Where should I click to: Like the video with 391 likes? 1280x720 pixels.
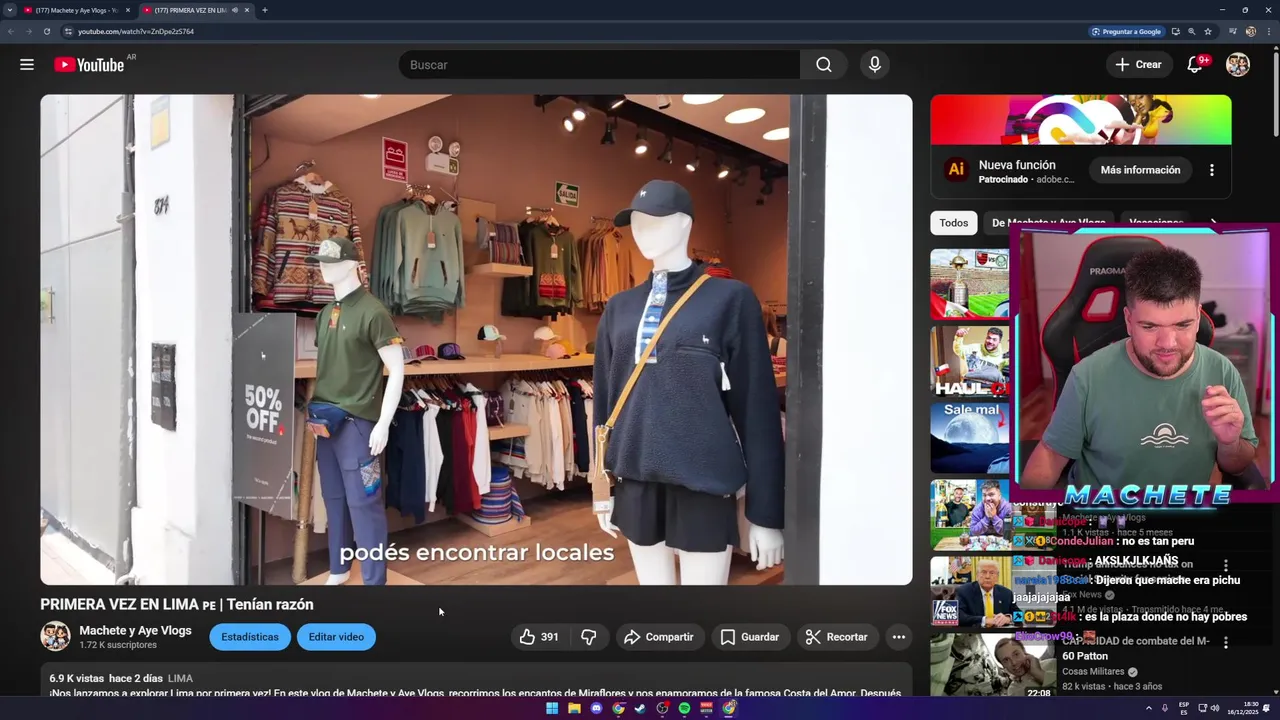click(540, 637)
